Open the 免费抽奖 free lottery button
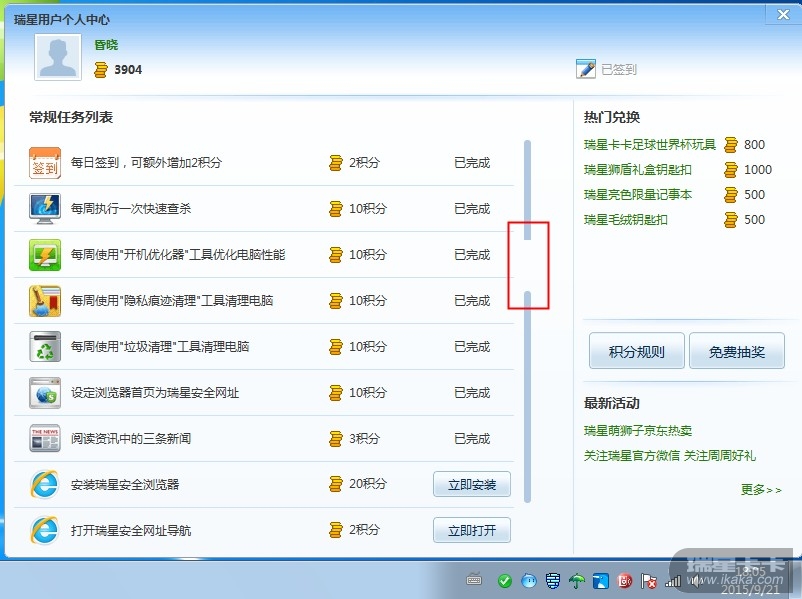Screen dimensions: 802x599 [737, 351]
